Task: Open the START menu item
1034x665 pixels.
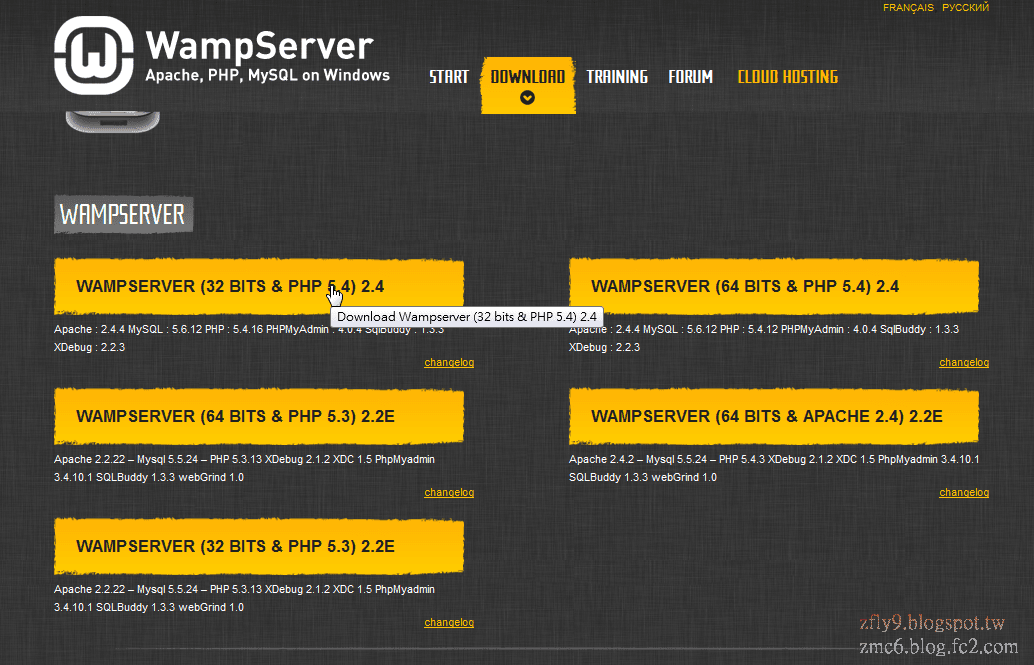Action: [449, 77]
